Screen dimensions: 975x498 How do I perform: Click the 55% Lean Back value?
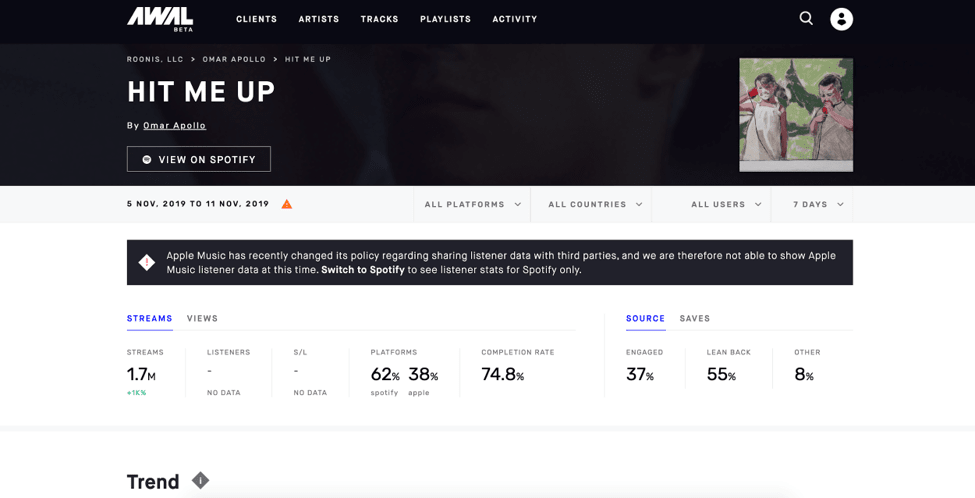point(721,374)
